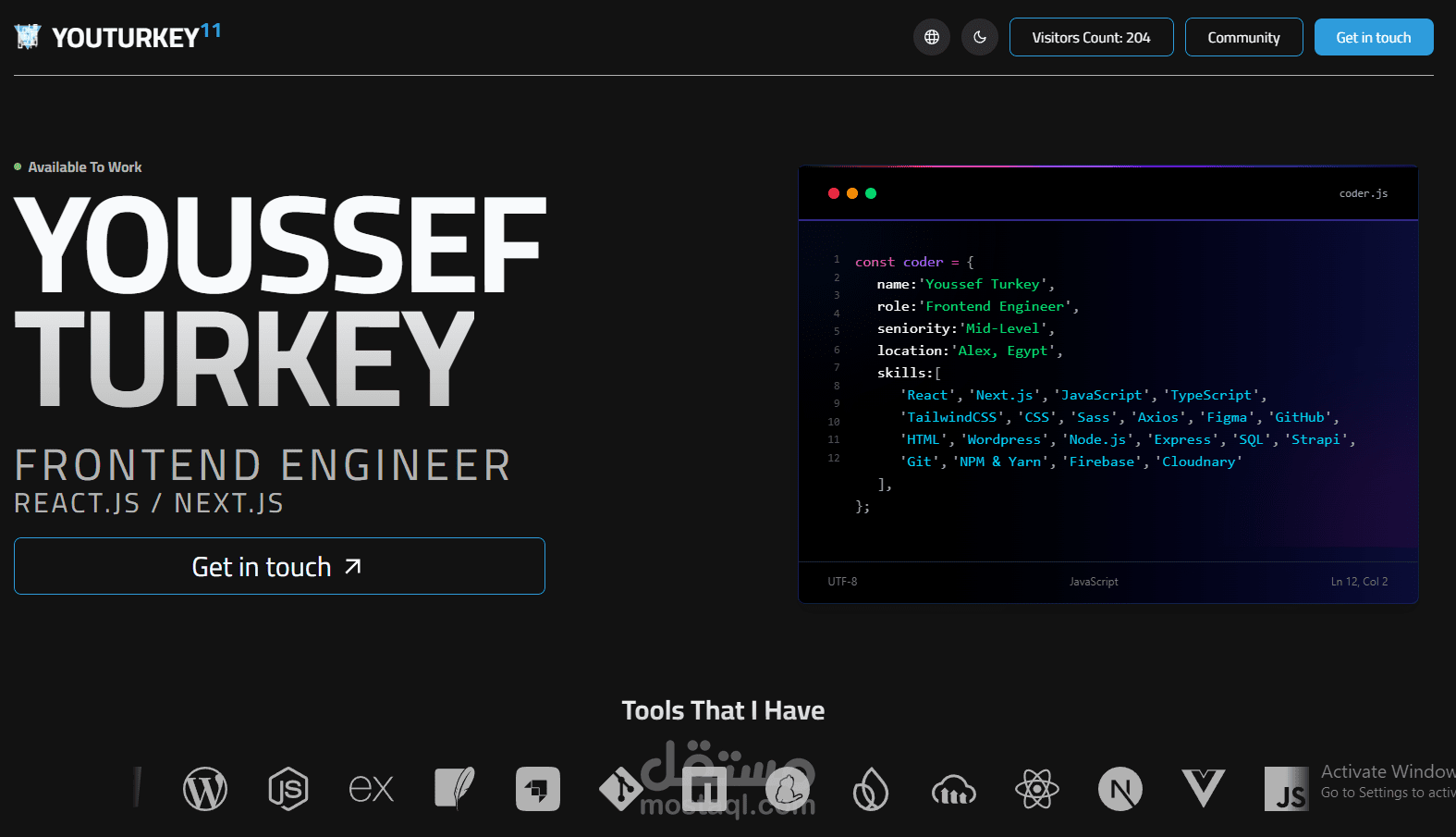Select the JavaScript JS icon
Image resolution: width=1456 pixels, height=837 pixels.
[x=1287, y=790]
